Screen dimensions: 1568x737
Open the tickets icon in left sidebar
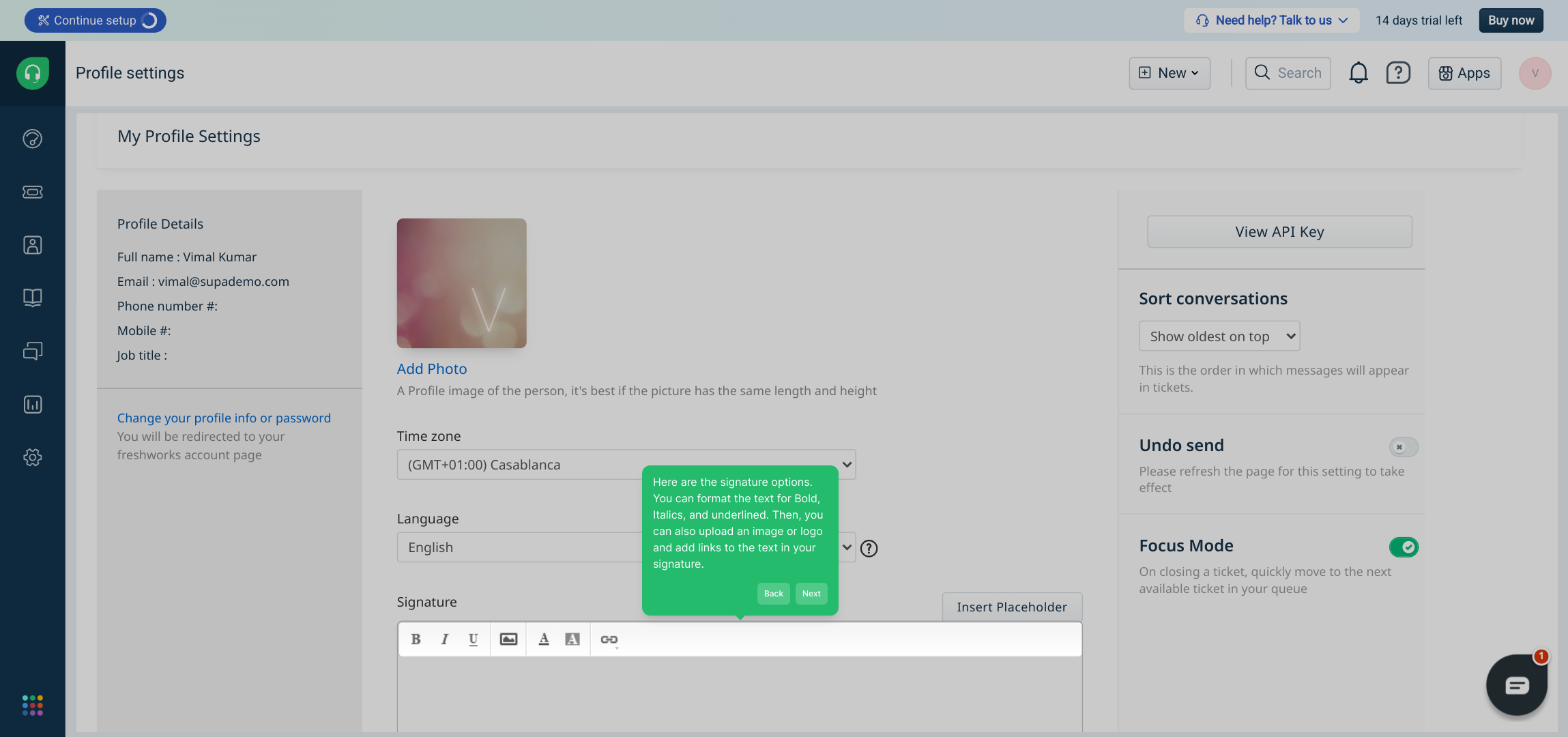[33, 192]
